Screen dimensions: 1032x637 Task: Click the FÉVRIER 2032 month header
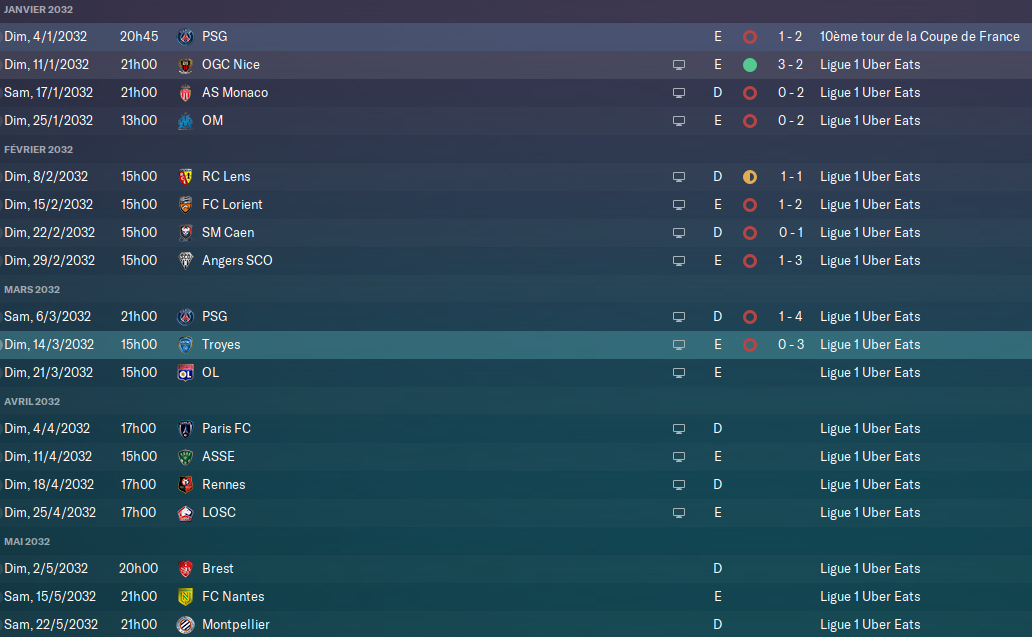coord(39,150)
